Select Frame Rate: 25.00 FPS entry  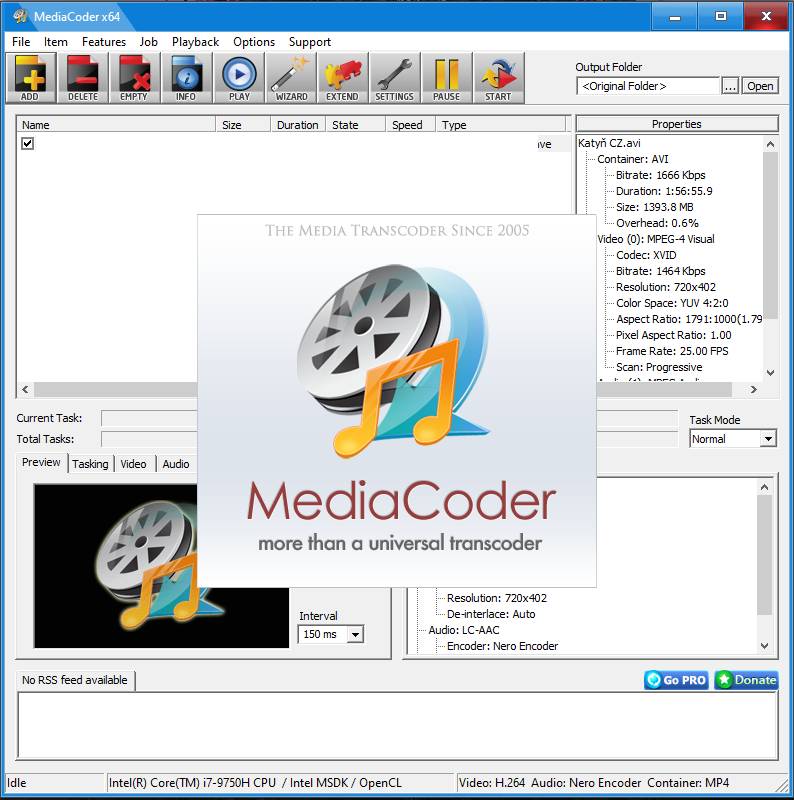[x=672, y=351]
